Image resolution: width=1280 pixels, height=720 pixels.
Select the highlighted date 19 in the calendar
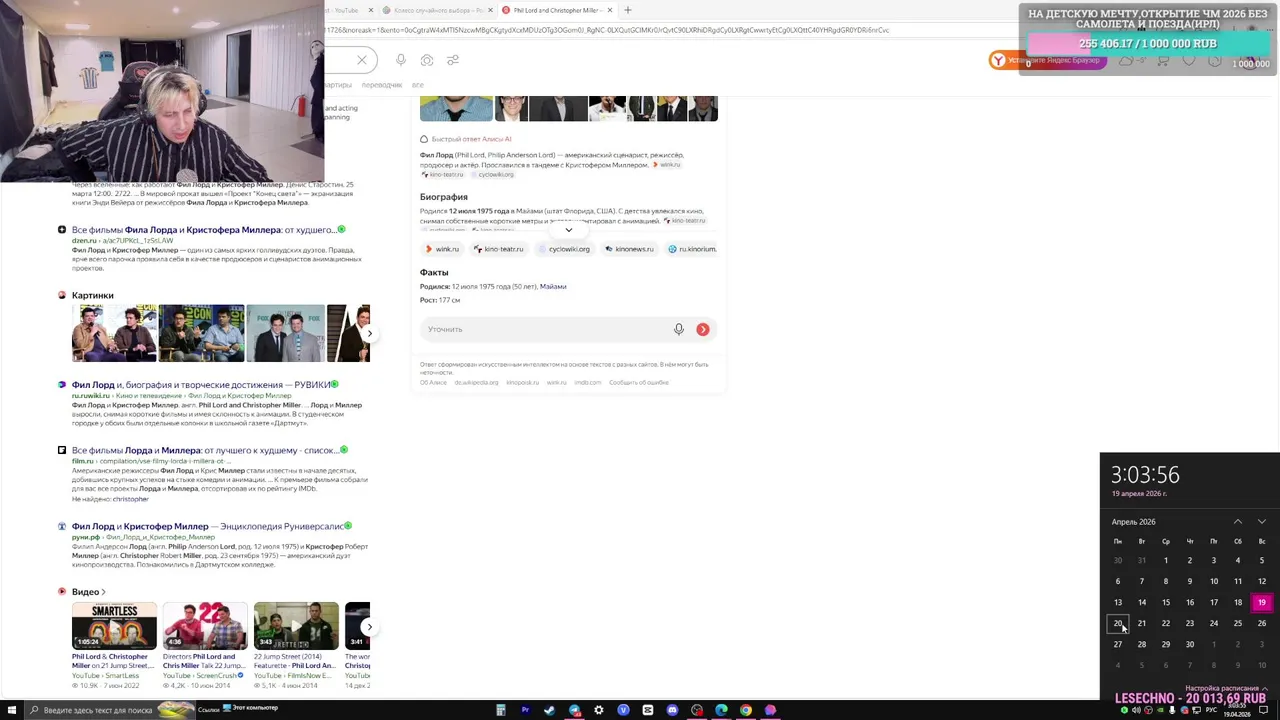(1262, 603)
